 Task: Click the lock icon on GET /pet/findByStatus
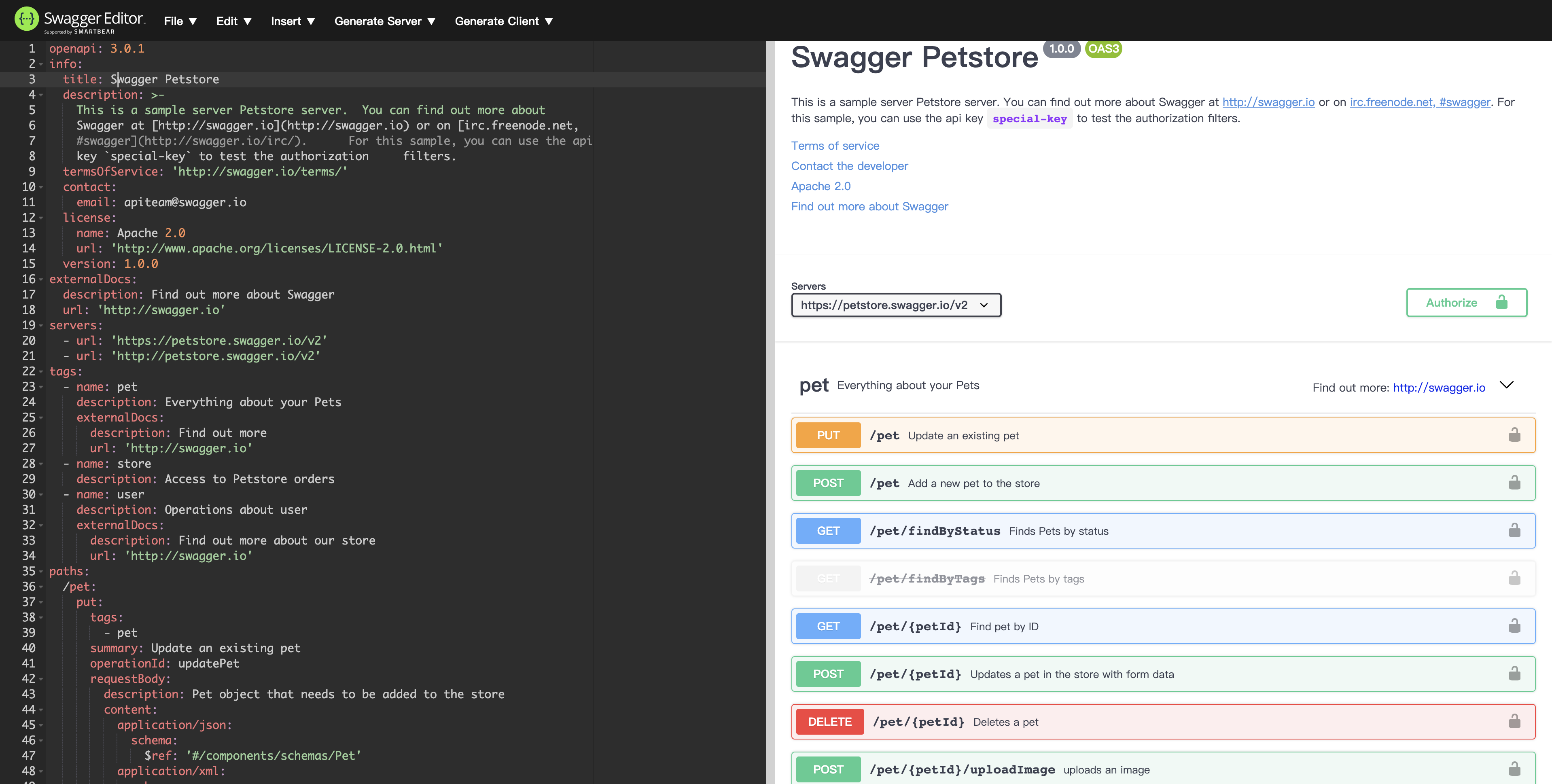(x=1514, y=530)
